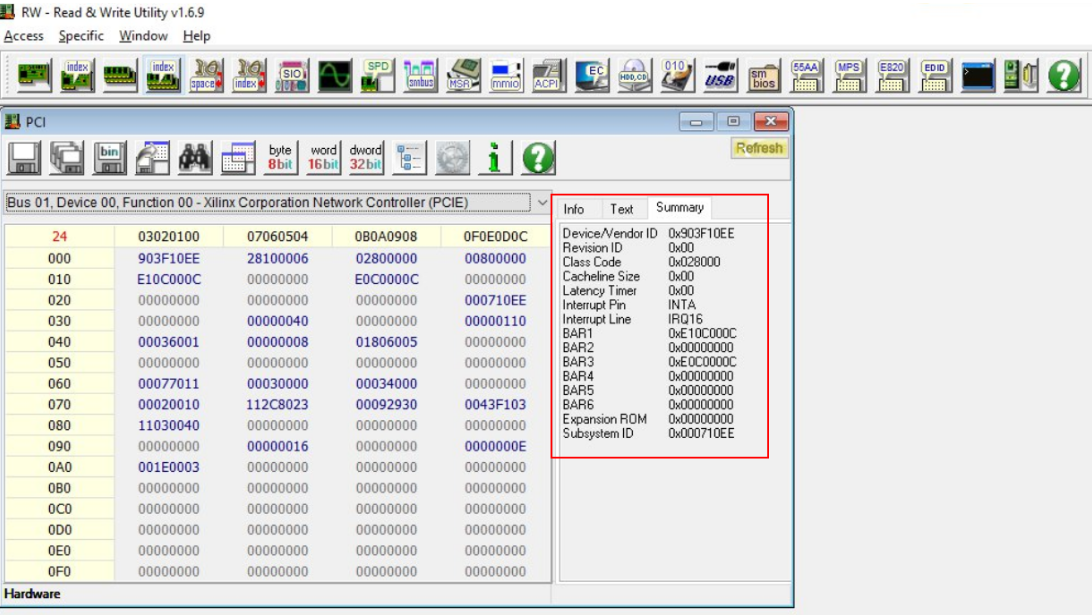Open the 55AA option ROM tool
The height and width of the screenshot is (615, 1092).
806,75
